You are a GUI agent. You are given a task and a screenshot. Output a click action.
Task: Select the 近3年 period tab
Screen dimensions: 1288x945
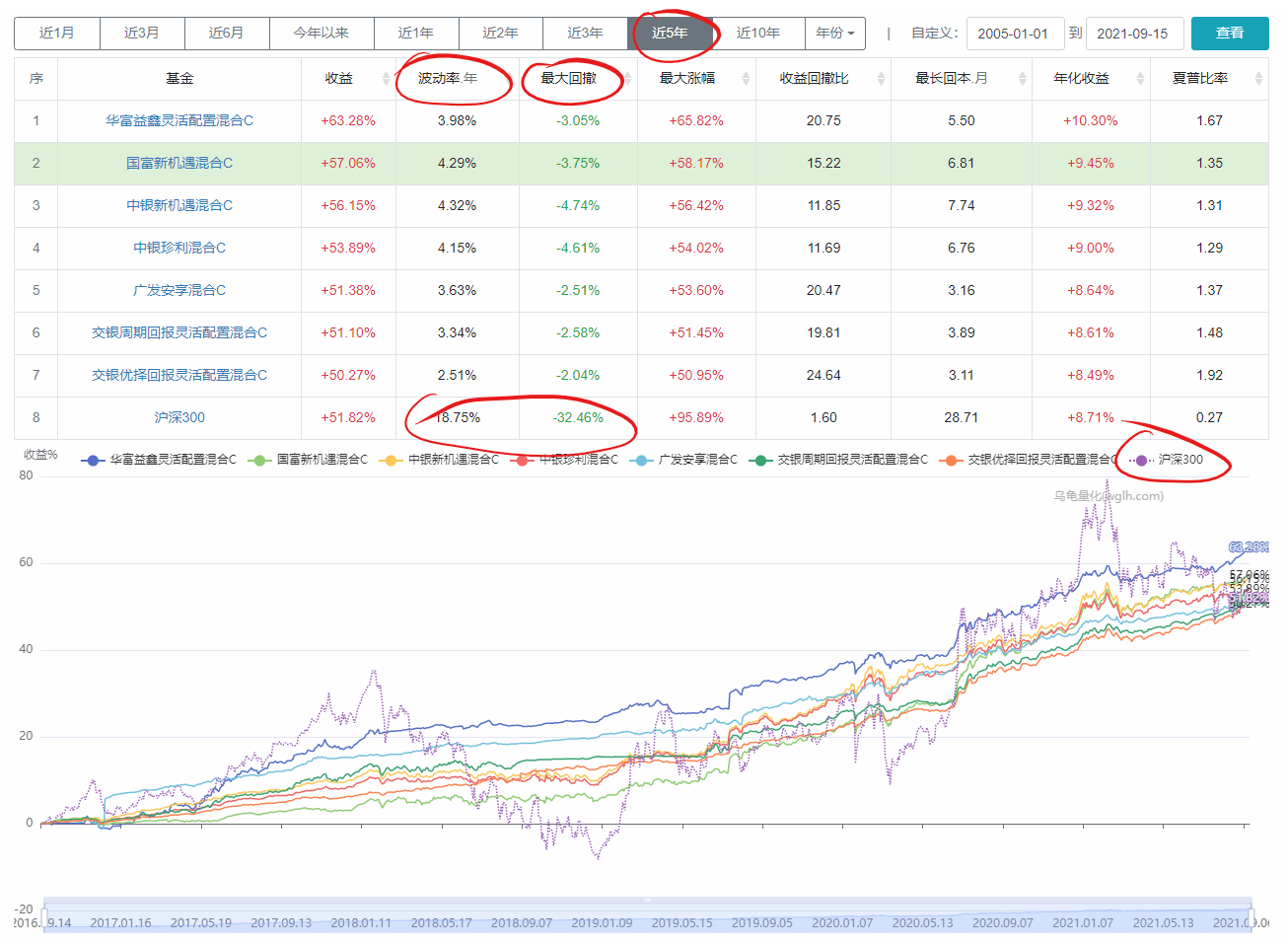pyautogui.click(x=586, y=33)
